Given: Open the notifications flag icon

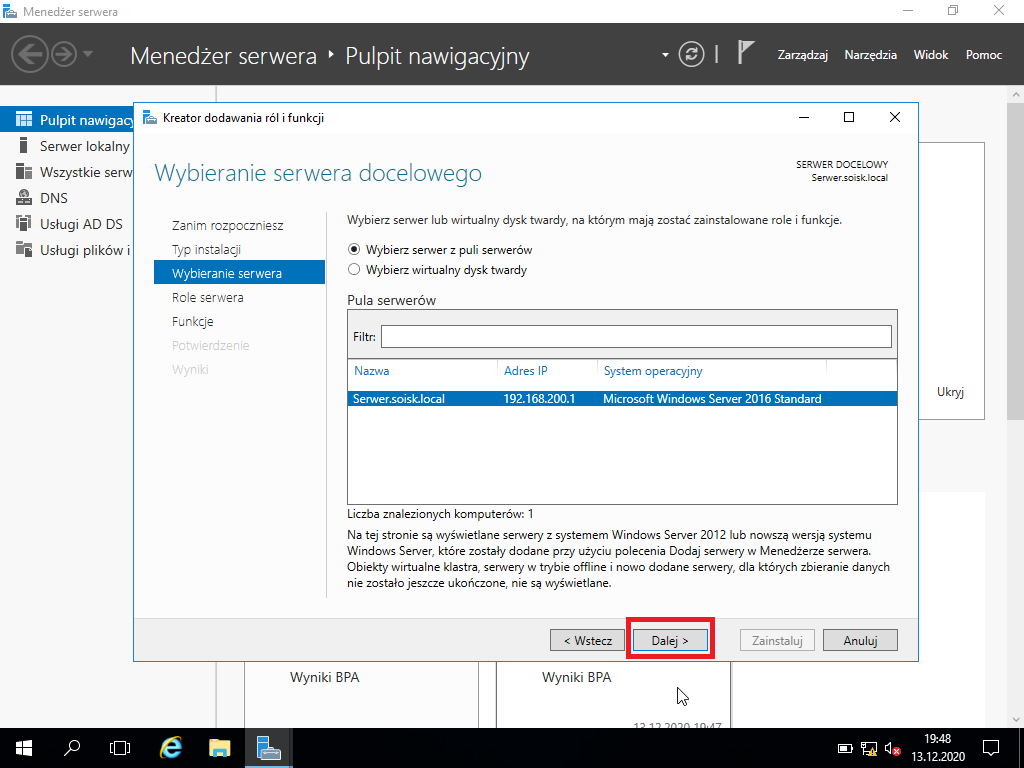Looking at the screenshot, I should [745, 52].
